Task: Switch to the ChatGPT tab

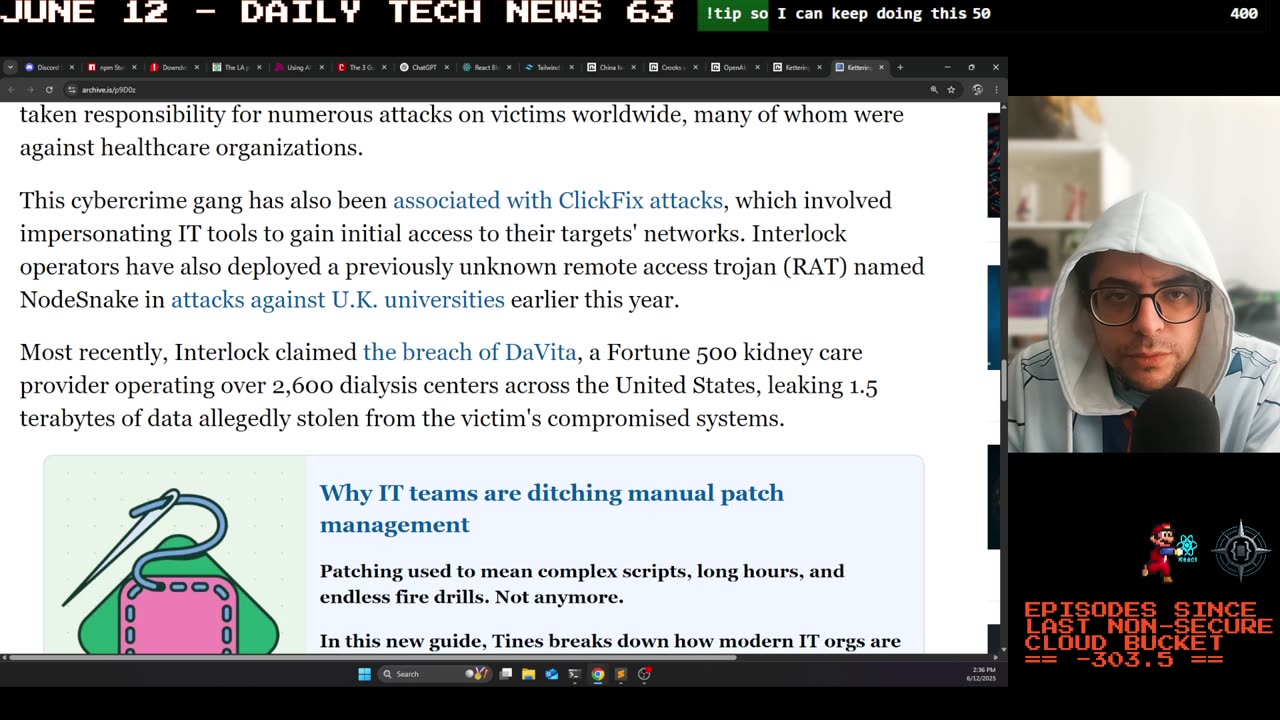Action: coord(423,67)
